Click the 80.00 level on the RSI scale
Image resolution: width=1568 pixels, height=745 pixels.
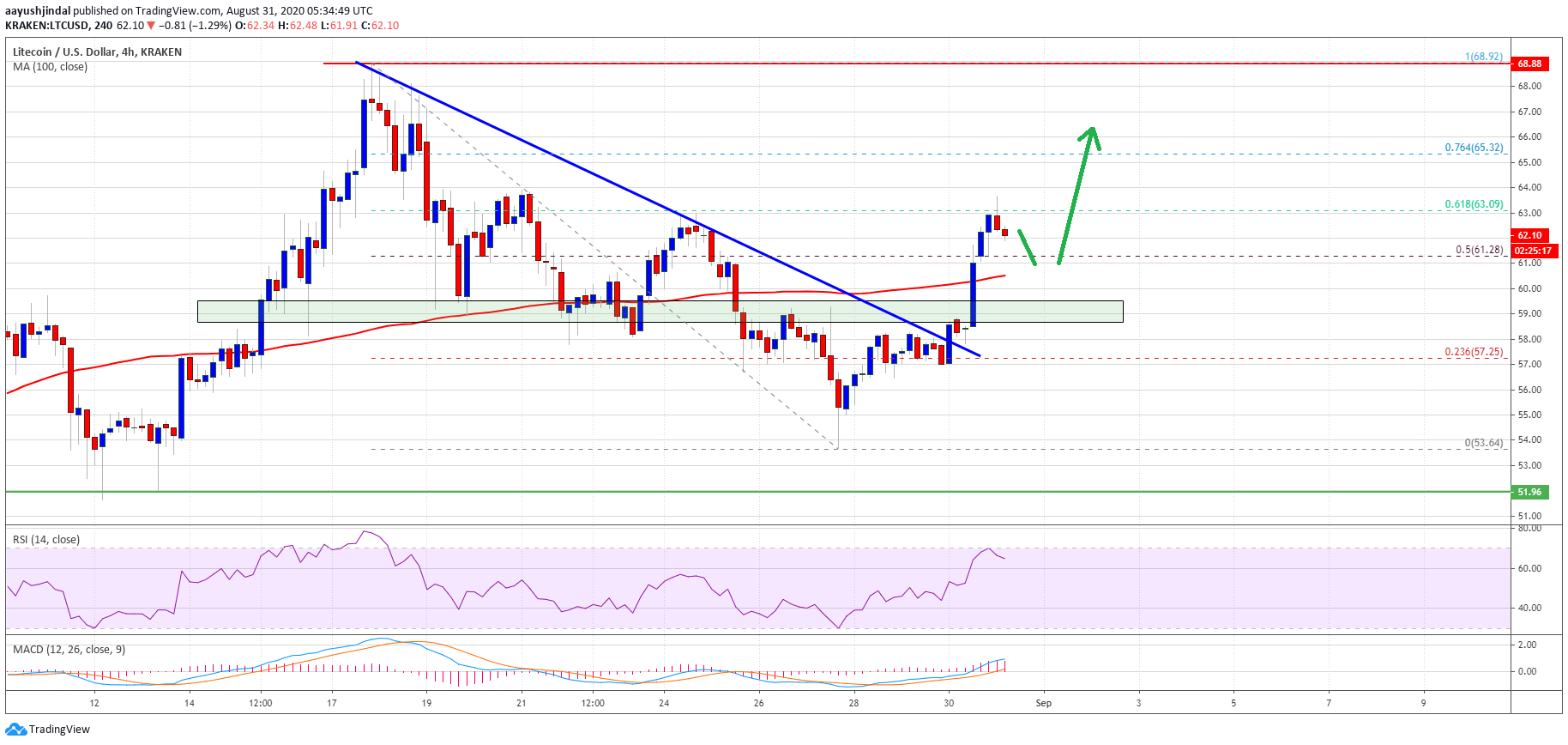[x=1529, y=528]
